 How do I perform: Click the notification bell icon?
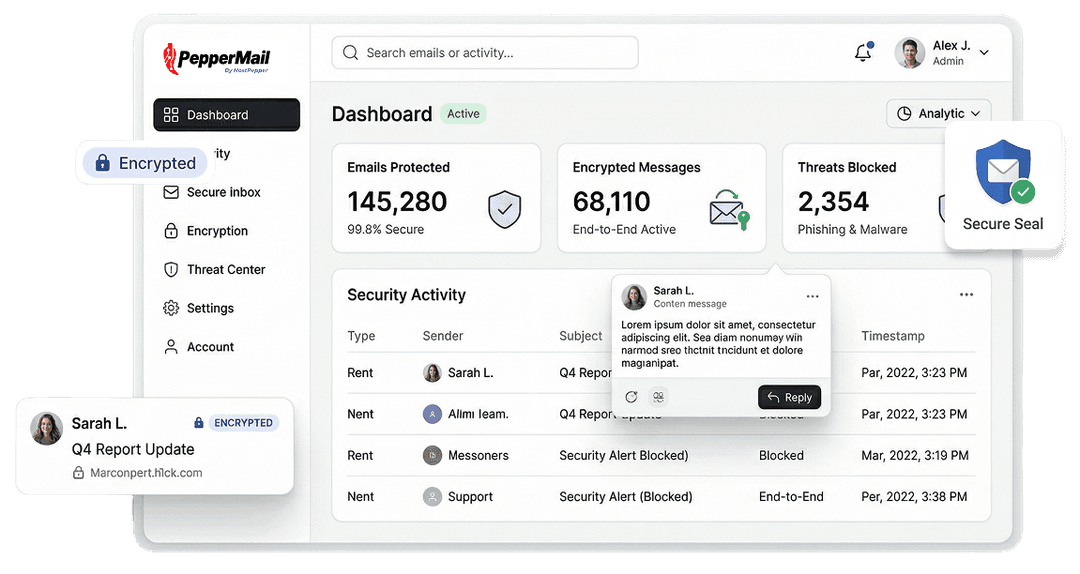tap(863, 53)
